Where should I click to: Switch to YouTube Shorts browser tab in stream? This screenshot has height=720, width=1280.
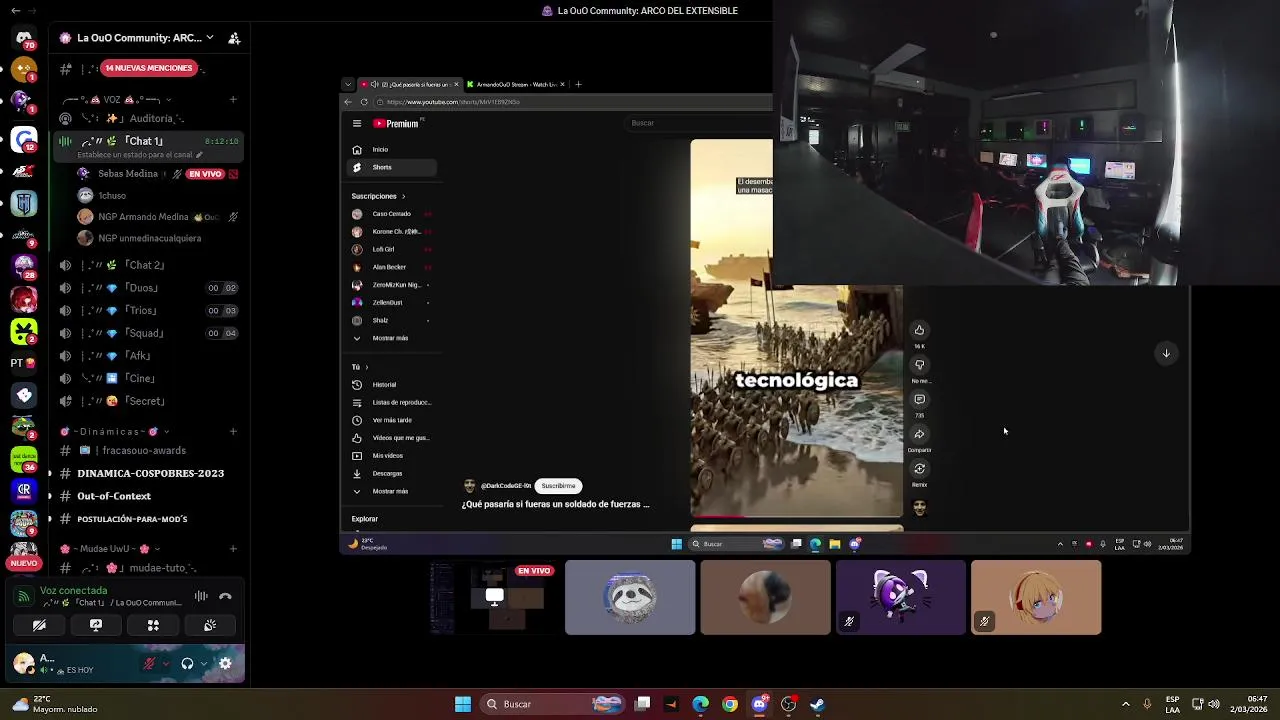[x=410, y=84]
